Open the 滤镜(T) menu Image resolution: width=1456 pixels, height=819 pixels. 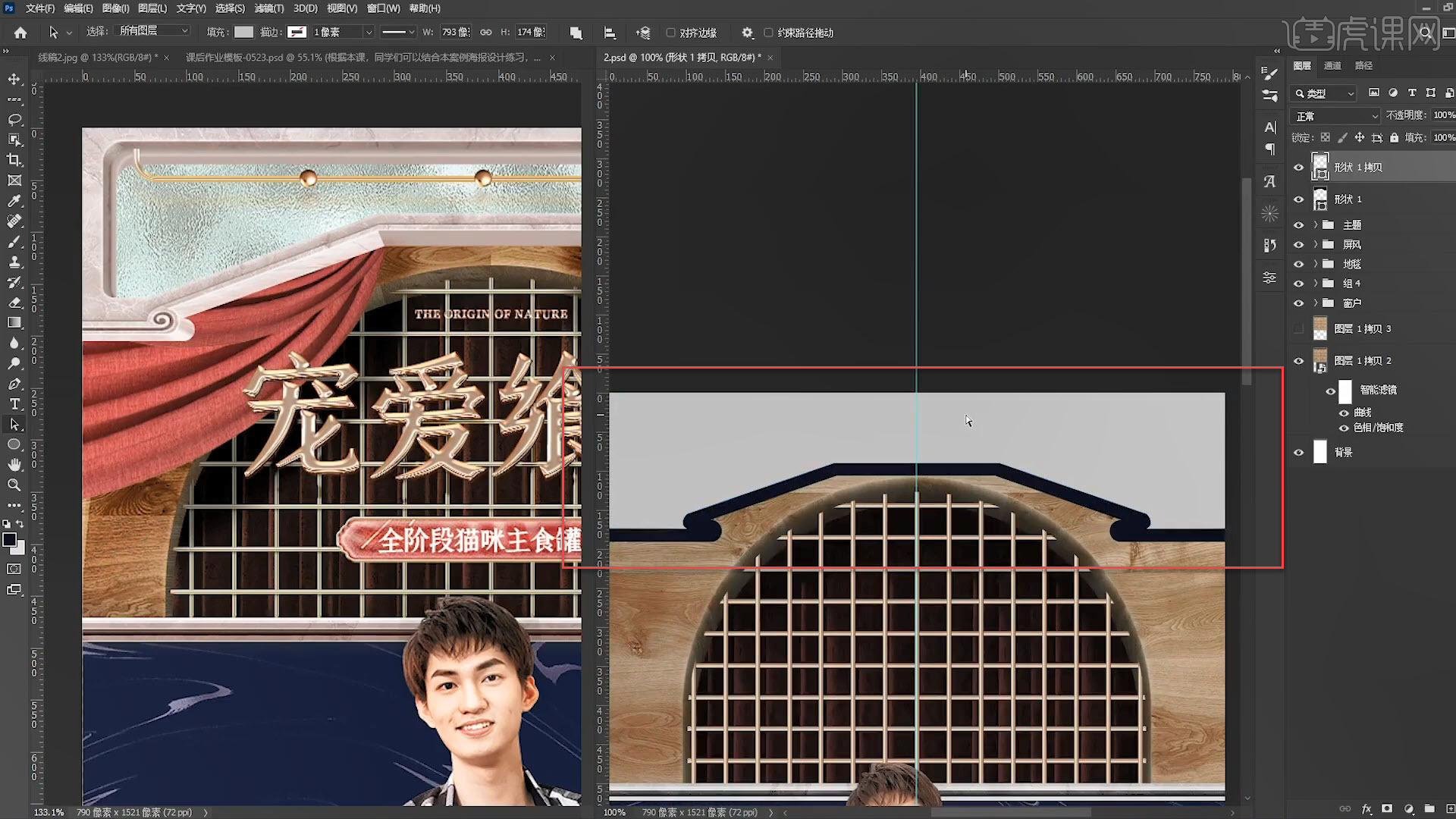pyautogui.click(x=268, y=8)
